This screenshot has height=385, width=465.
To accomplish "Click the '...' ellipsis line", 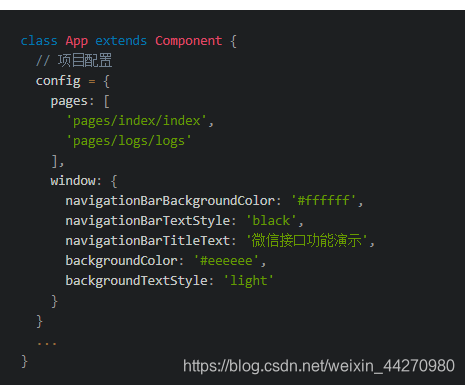I will click(x=47, y=343).
